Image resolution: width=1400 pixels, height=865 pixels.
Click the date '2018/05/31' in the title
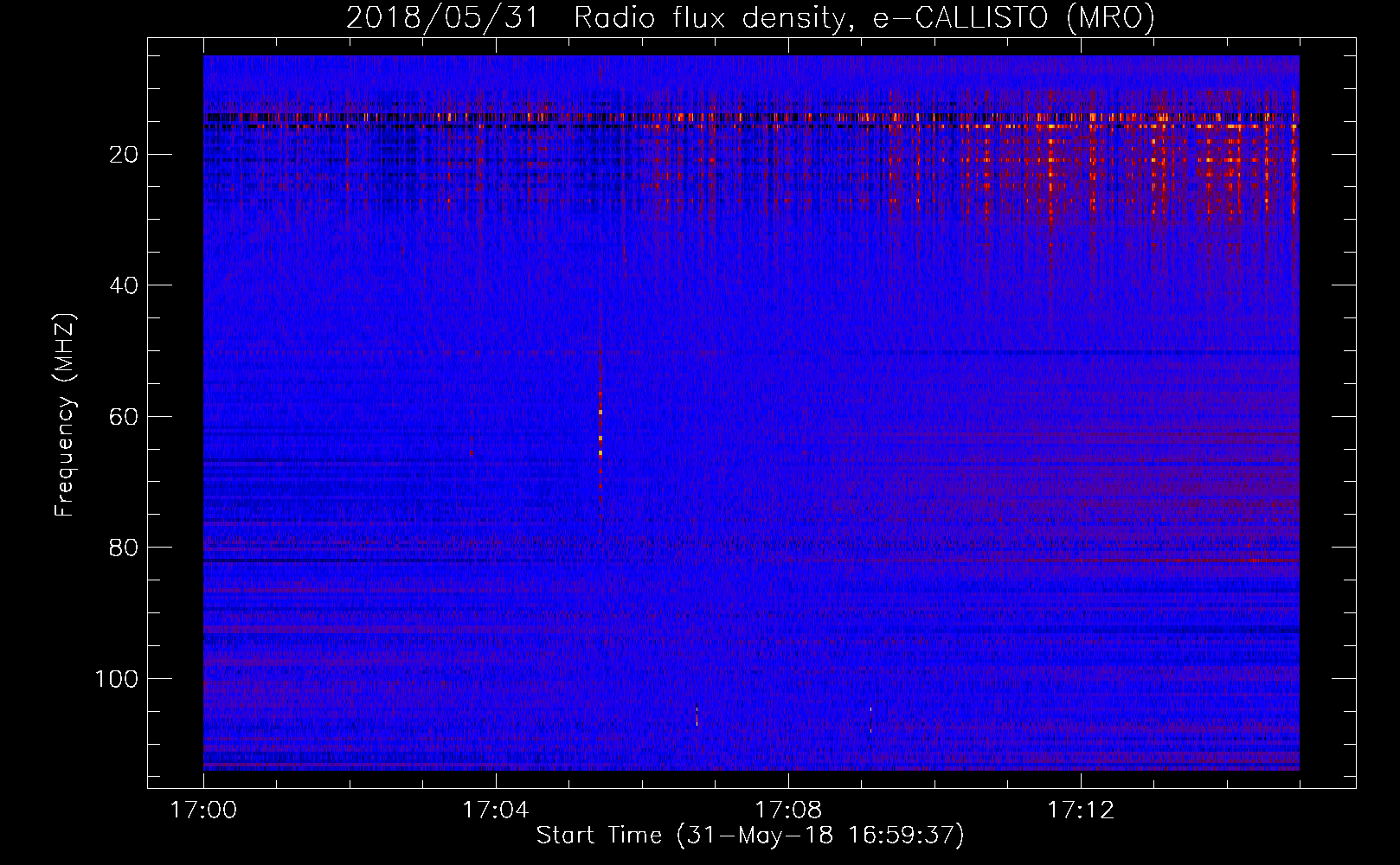click(441, 17)
